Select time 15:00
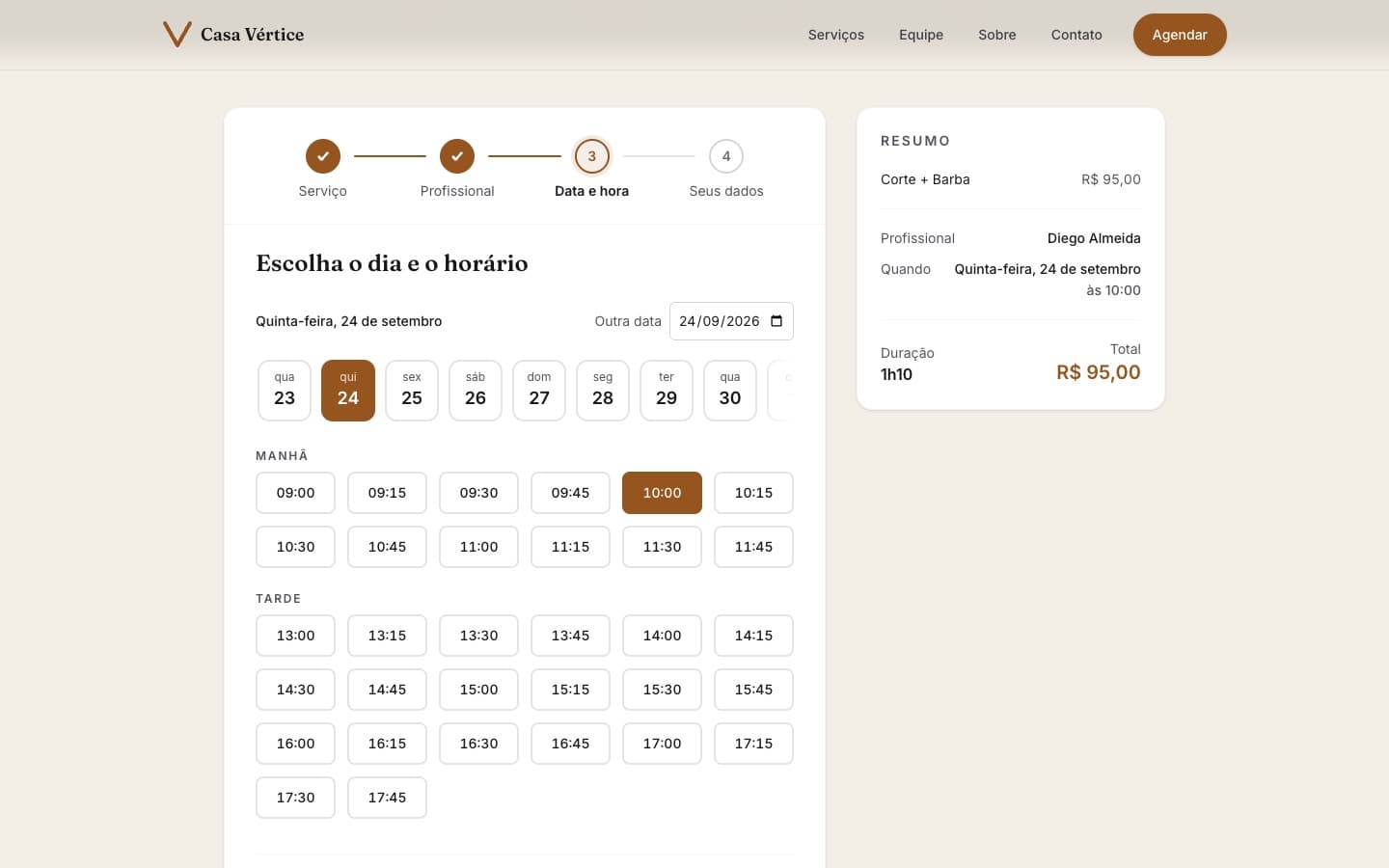This screenshot has width=1389, height=868. [478, 690]
